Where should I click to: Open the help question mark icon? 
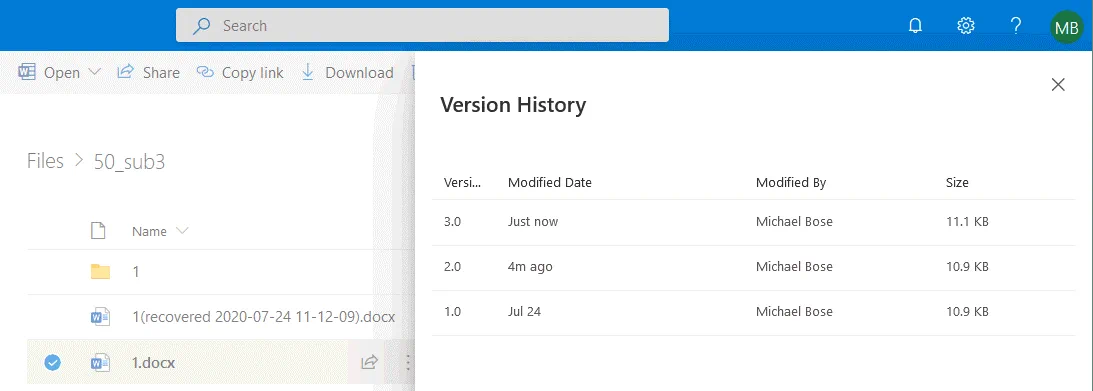[x=1016, y=26]
